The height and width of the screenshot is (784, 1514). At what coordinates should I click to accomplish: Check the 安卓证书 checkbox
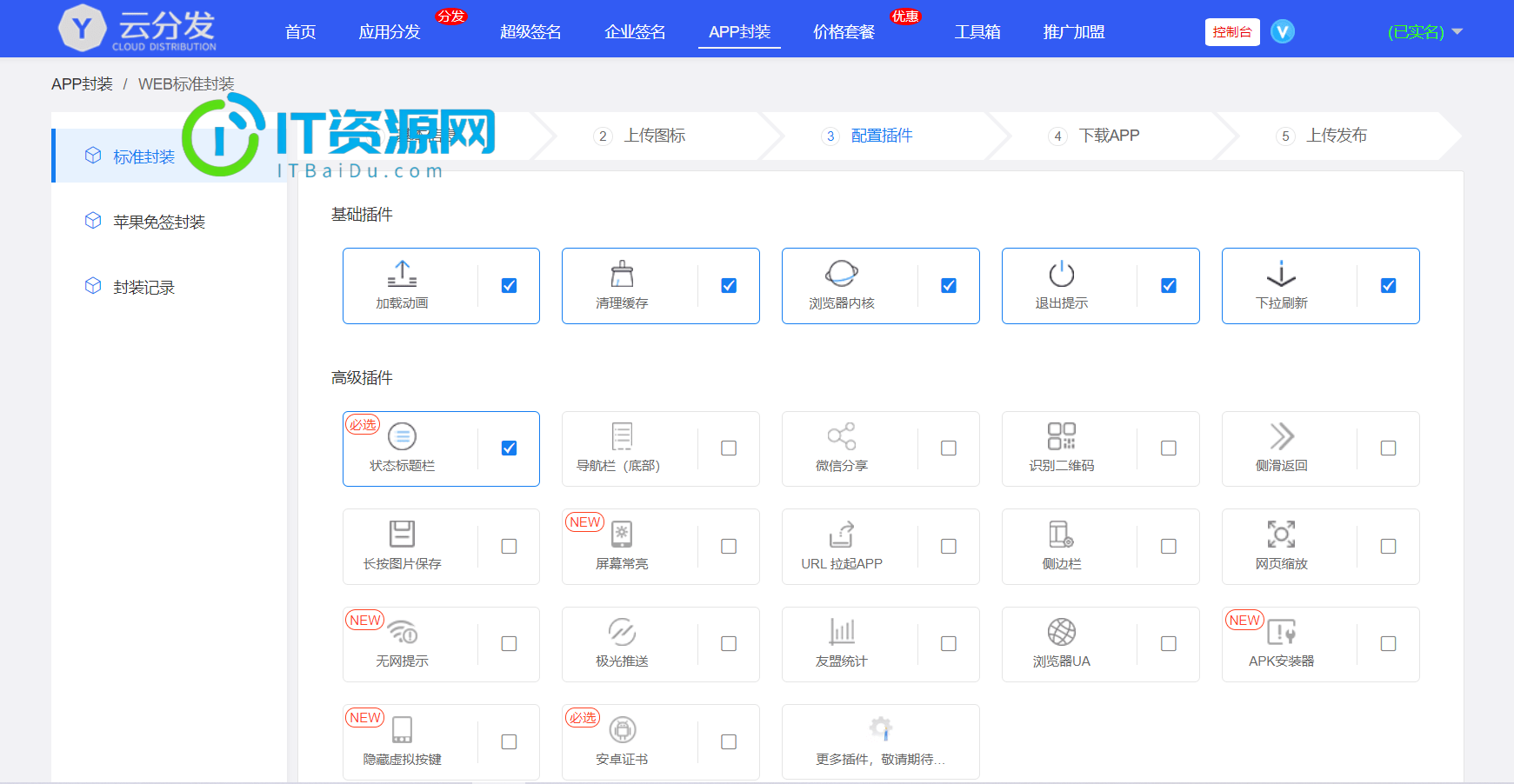tap(729, 741)
